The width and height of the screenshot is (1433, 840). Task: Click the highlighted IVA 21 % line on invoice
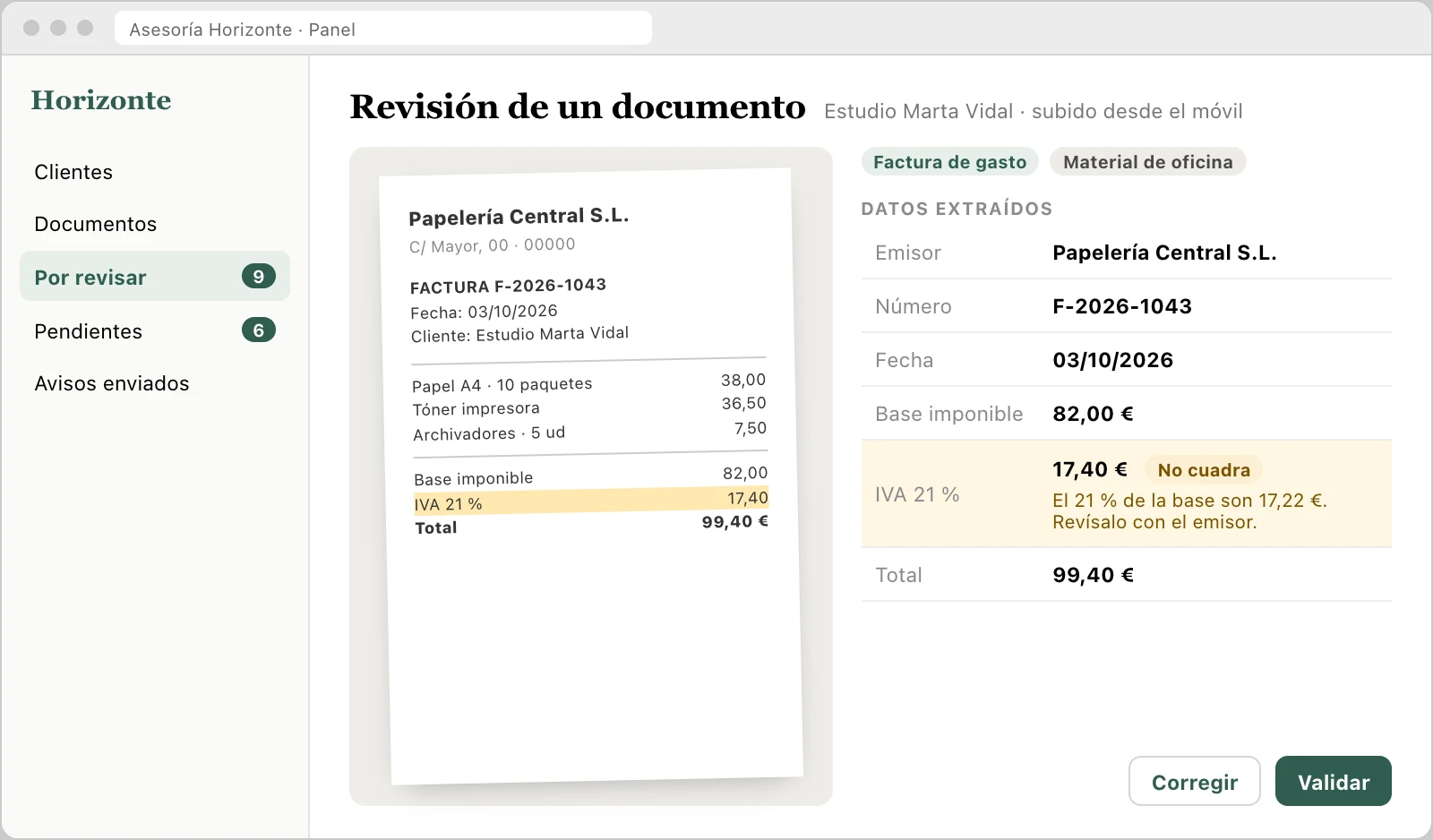click(591, 501)
